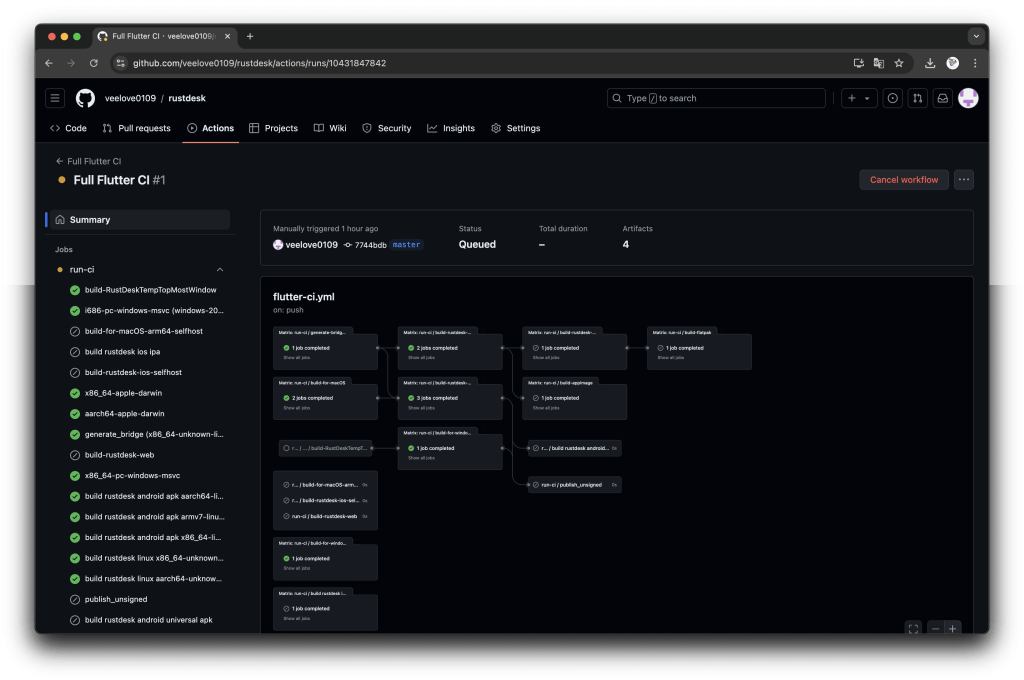Bookmark this page with the star icon

click(x=899, y=63)
